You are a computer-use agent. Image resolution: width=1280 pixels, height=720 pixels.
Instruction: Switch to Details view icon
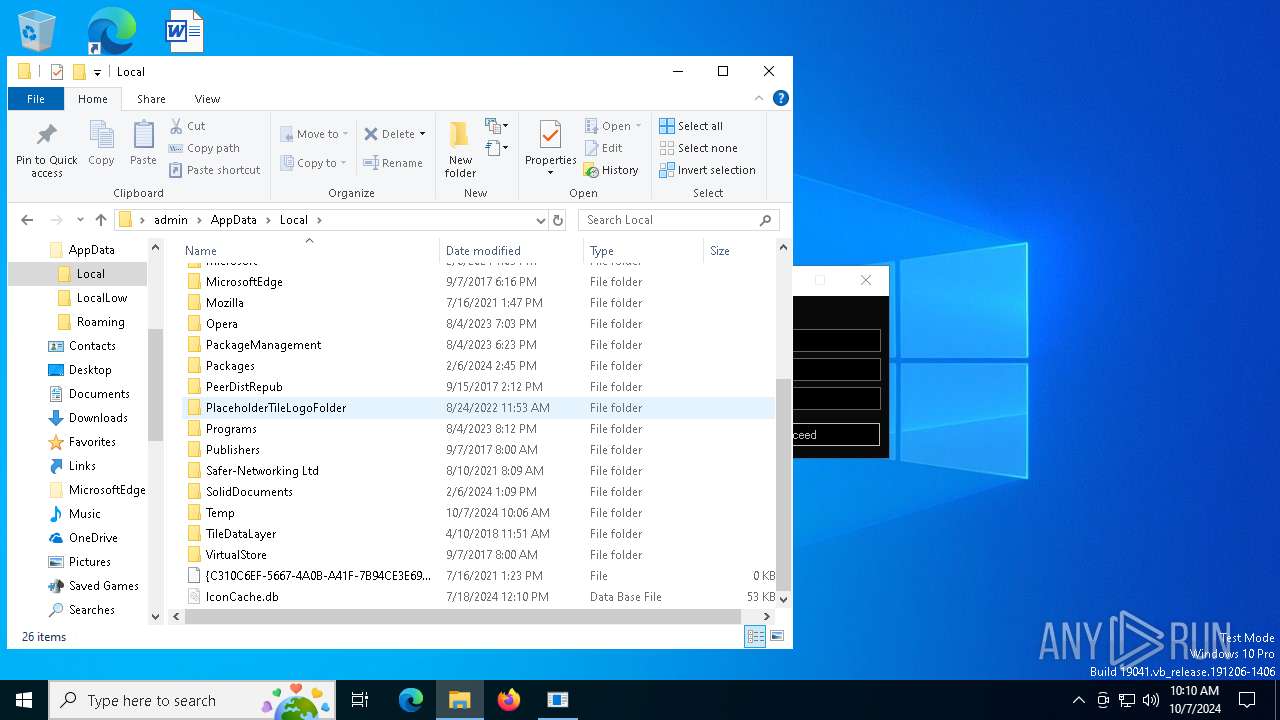[756, 636]
